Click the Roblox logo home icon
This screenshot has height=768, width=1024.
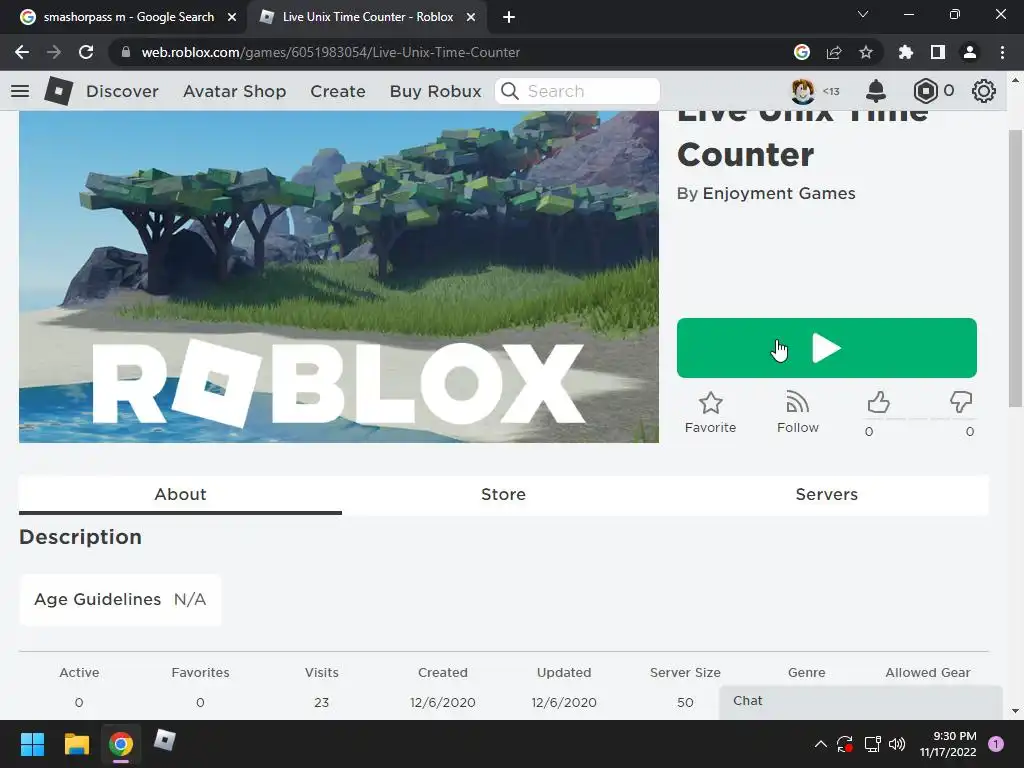coord(58,91)
